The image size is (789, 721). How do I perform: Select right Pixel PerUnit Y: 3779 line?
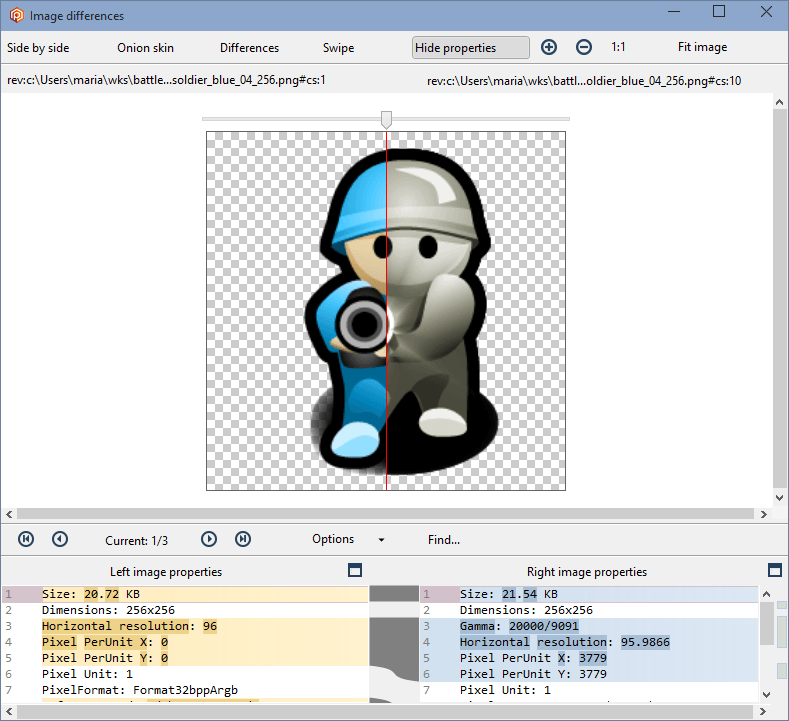[589, 674]
